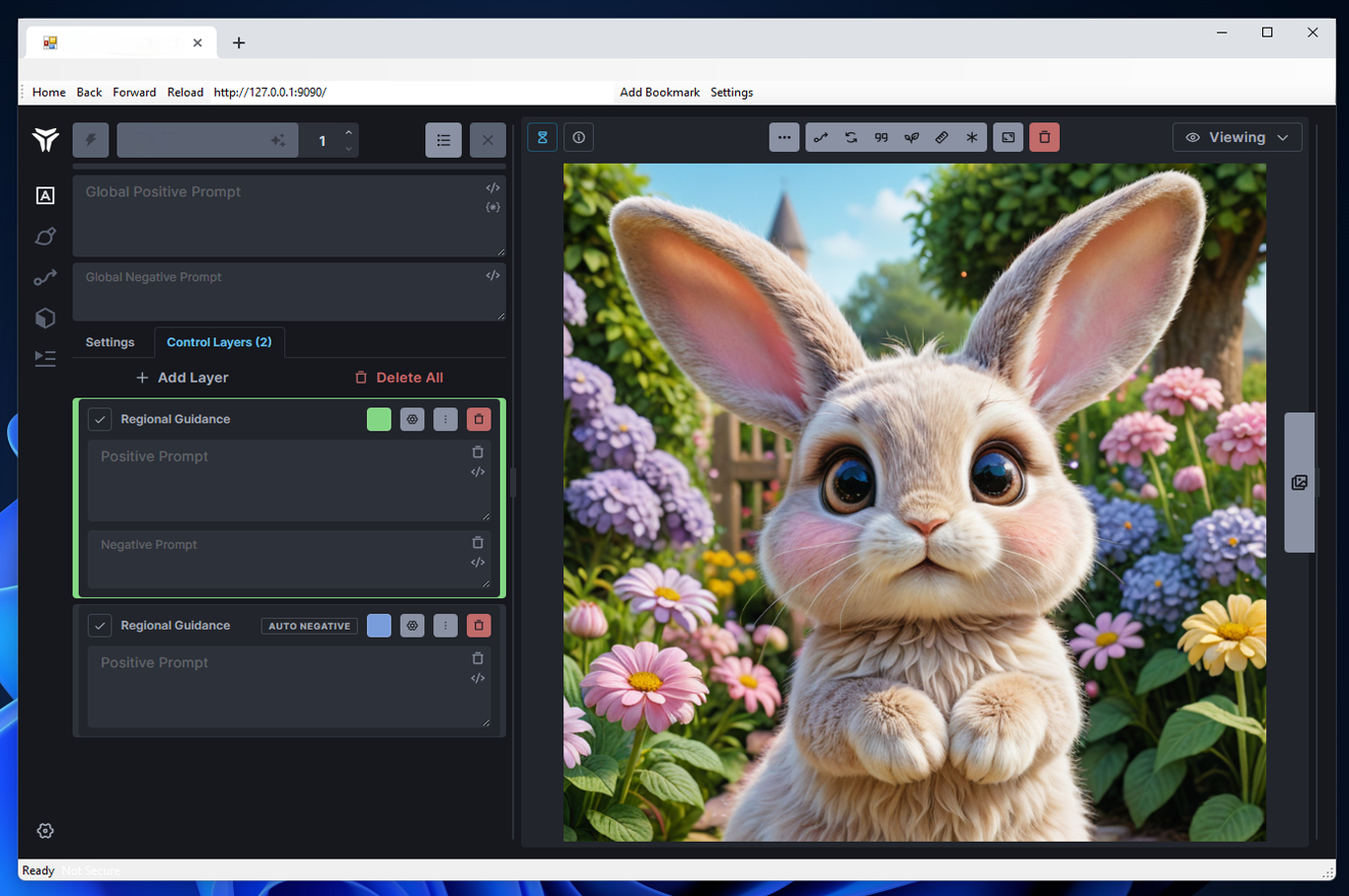Add embedding to first layer's positive prompt
This screenshot has height=896, width=1349.
pos(478,473)
